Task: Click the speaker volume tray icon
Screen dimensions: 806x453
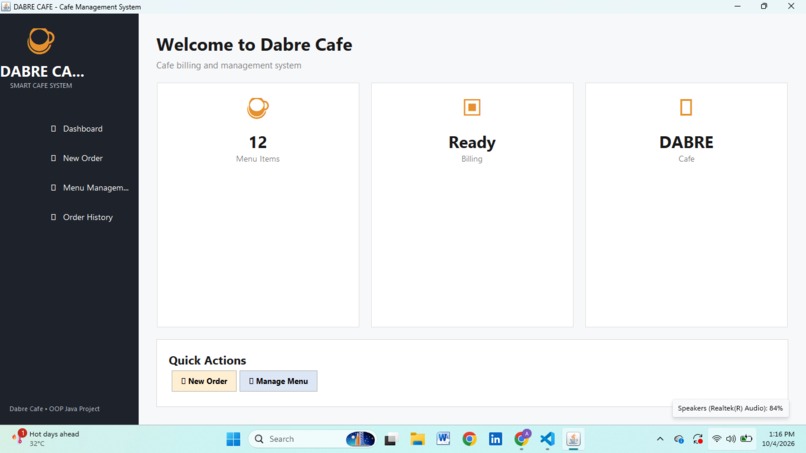Action: [730, 439]
